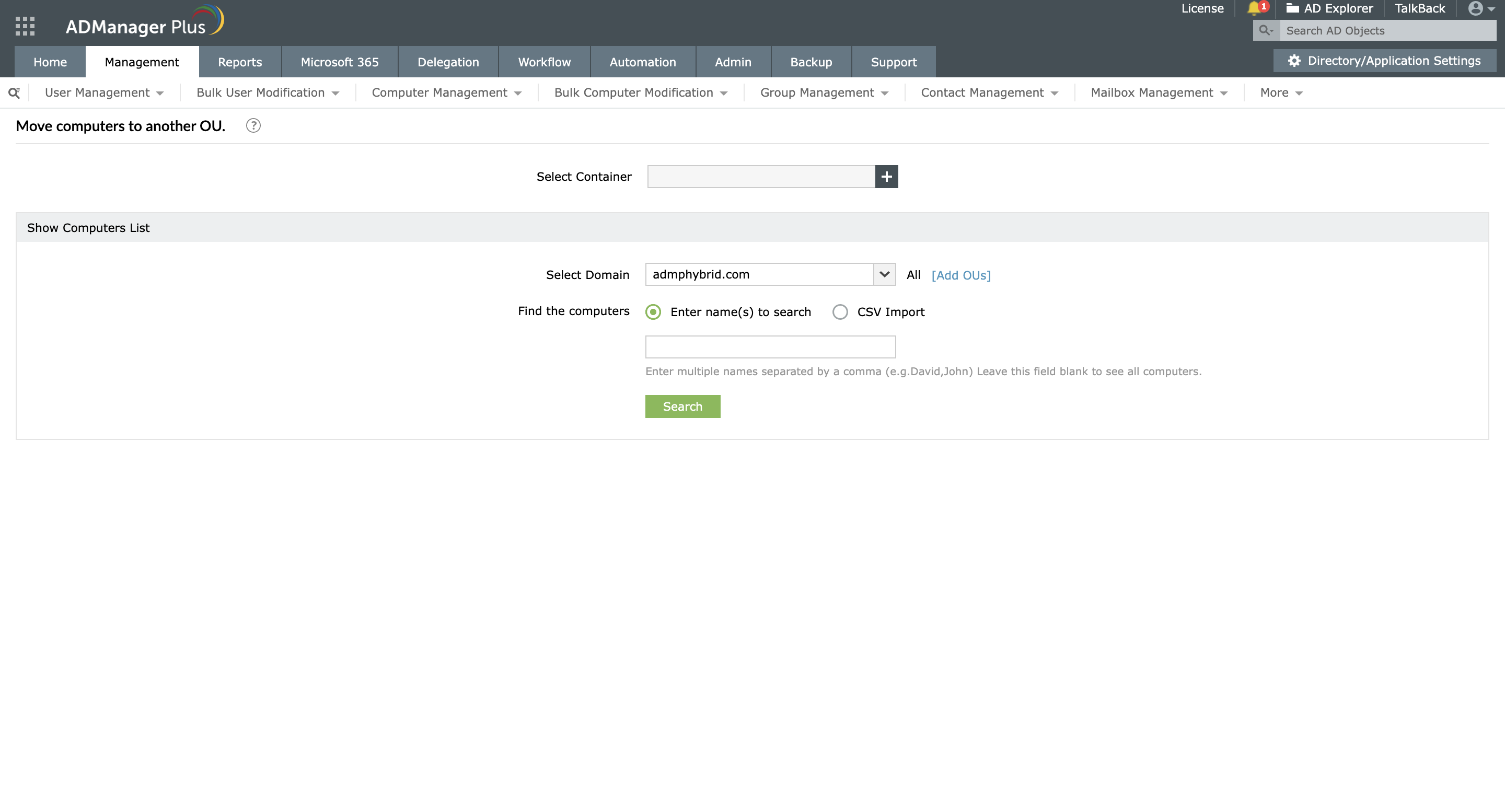Switch to the Reports tab
This screenshot has height=812, width=1505.
239,62
